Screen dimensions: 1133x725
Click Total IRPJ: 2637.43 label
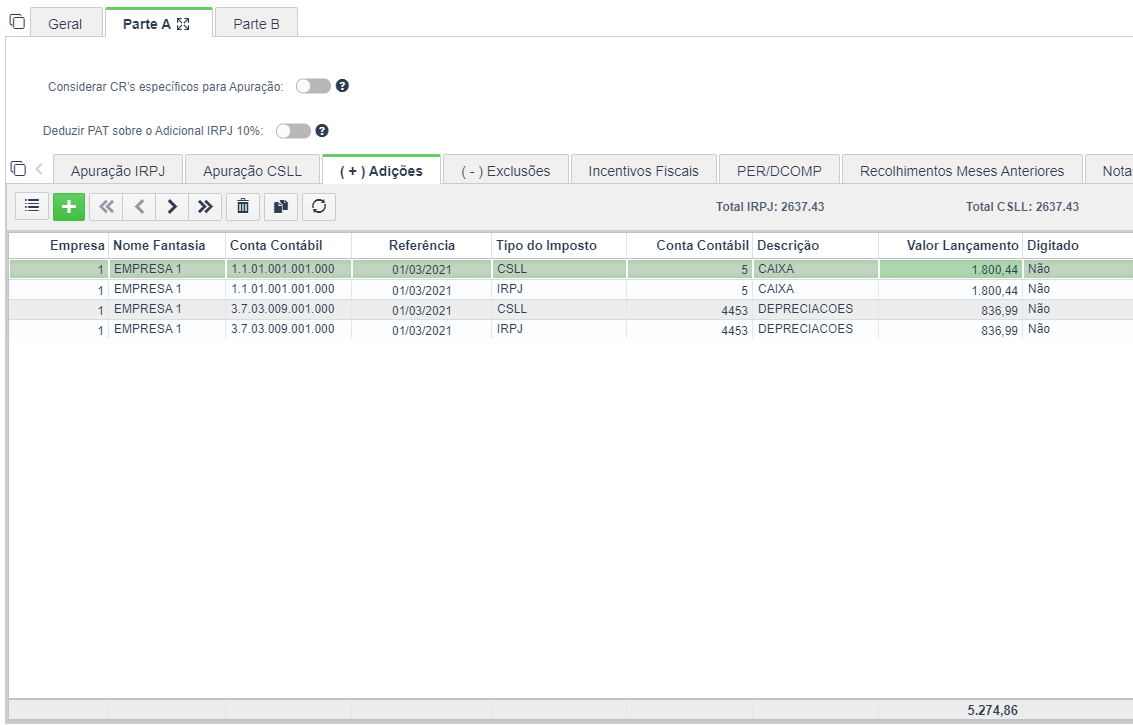pos(770,207)
